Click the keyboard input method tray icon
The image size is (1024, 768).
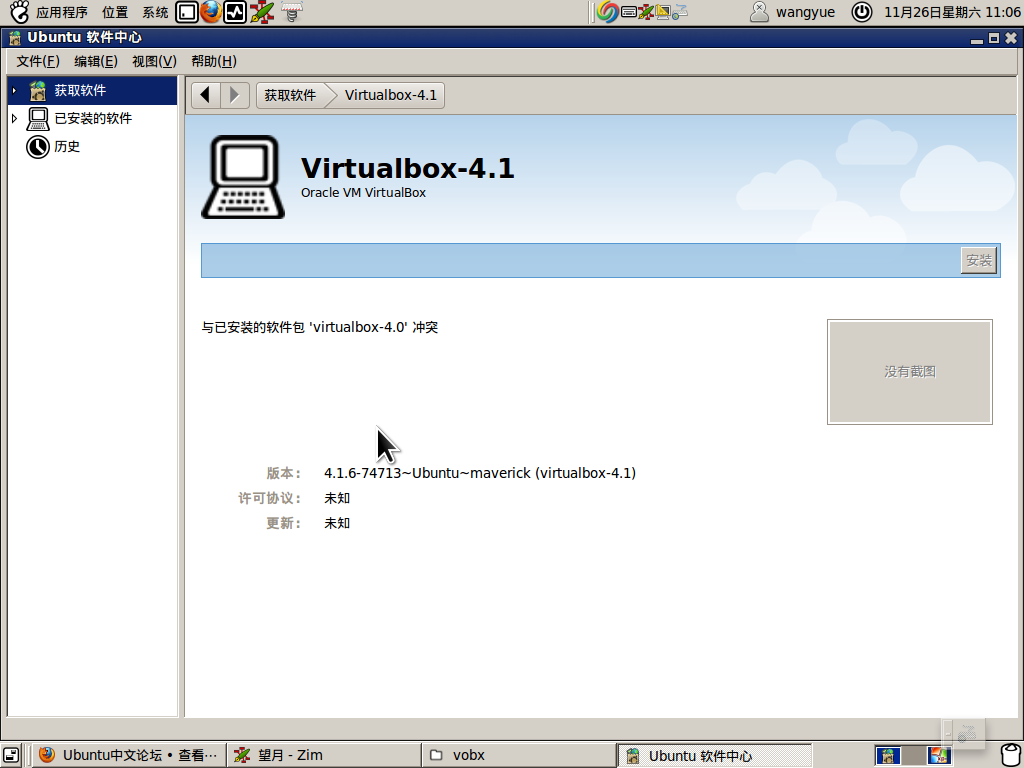coord(628,12)
